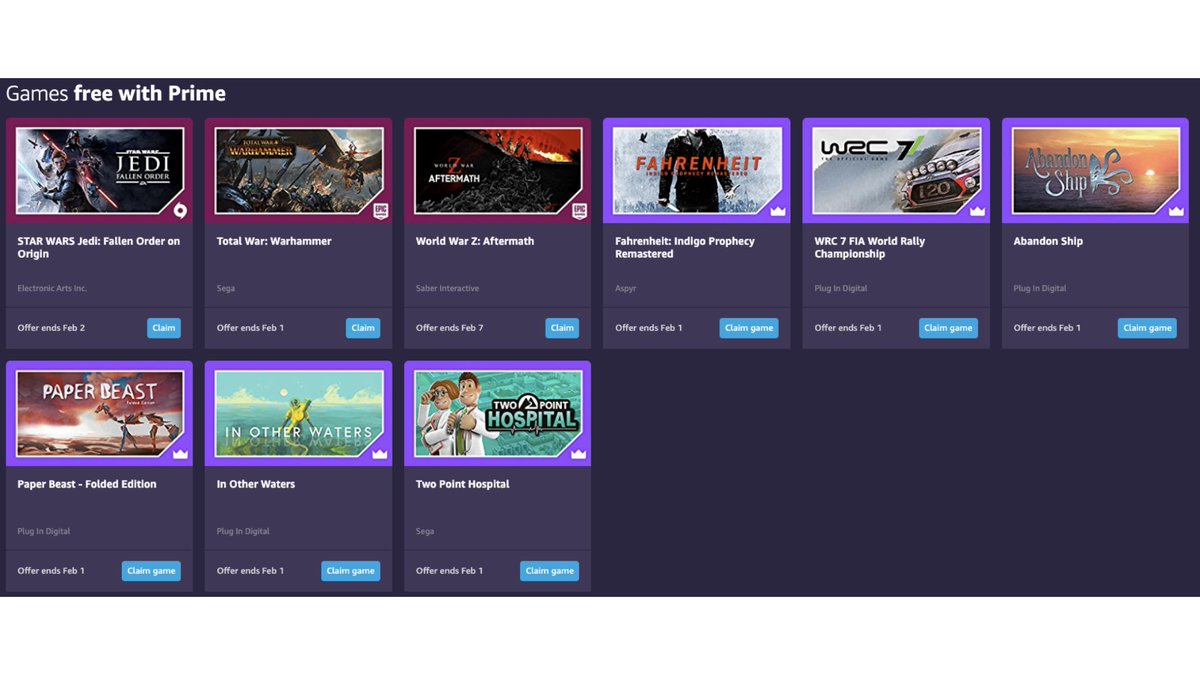This screenshot has width=1200, height=675.
Task: Click Claim game for WRC 7 FIA
Action: (948, 328)
